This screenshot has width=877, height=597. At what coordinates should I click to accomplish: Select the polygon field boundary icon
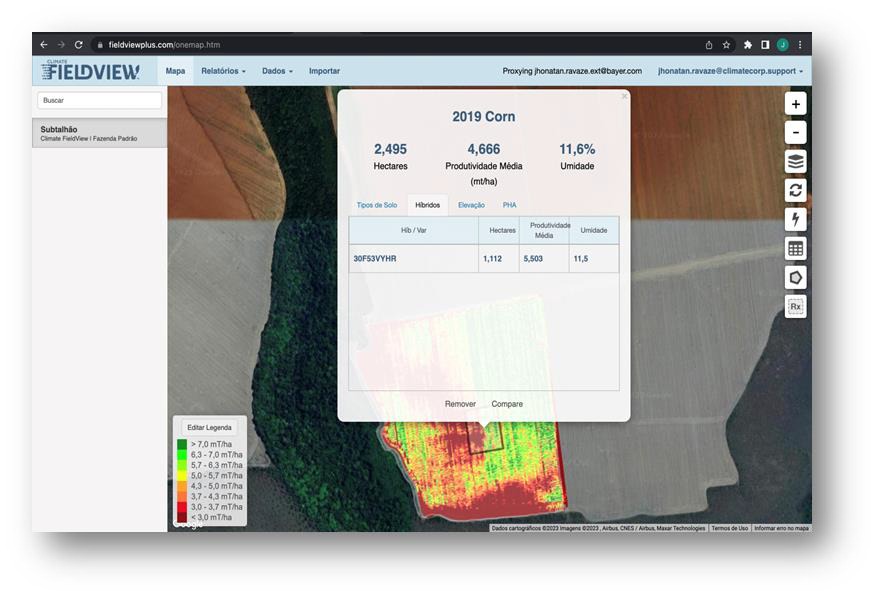(795, 277)
